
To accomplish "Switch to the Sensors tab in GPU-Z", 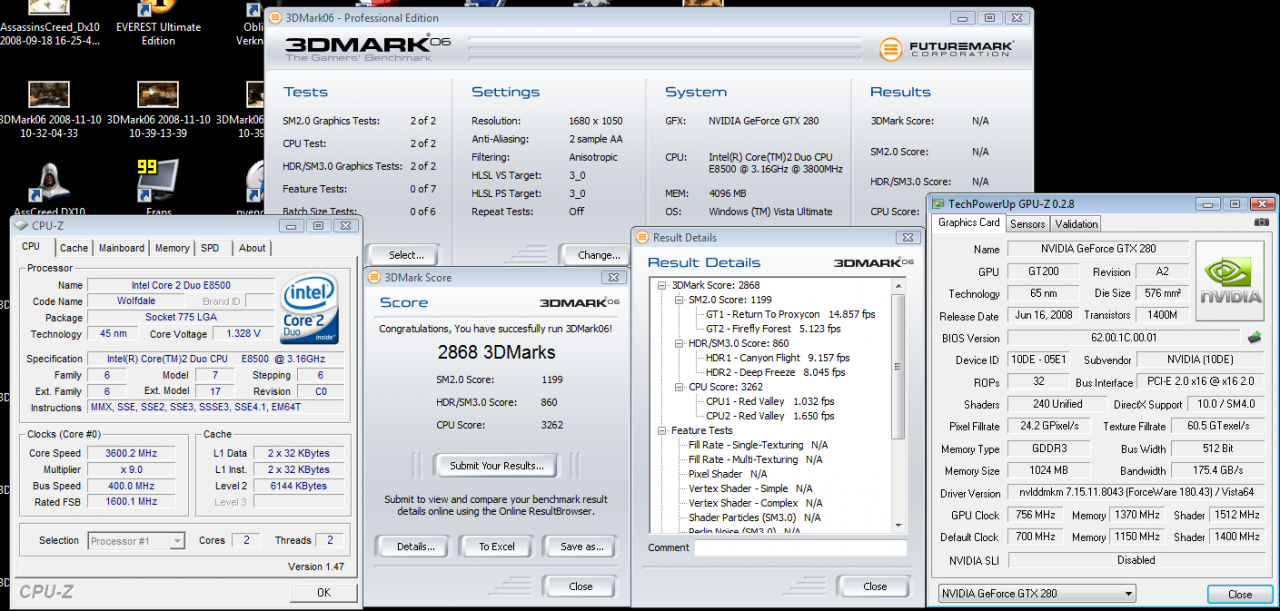I will [1027, 224].
